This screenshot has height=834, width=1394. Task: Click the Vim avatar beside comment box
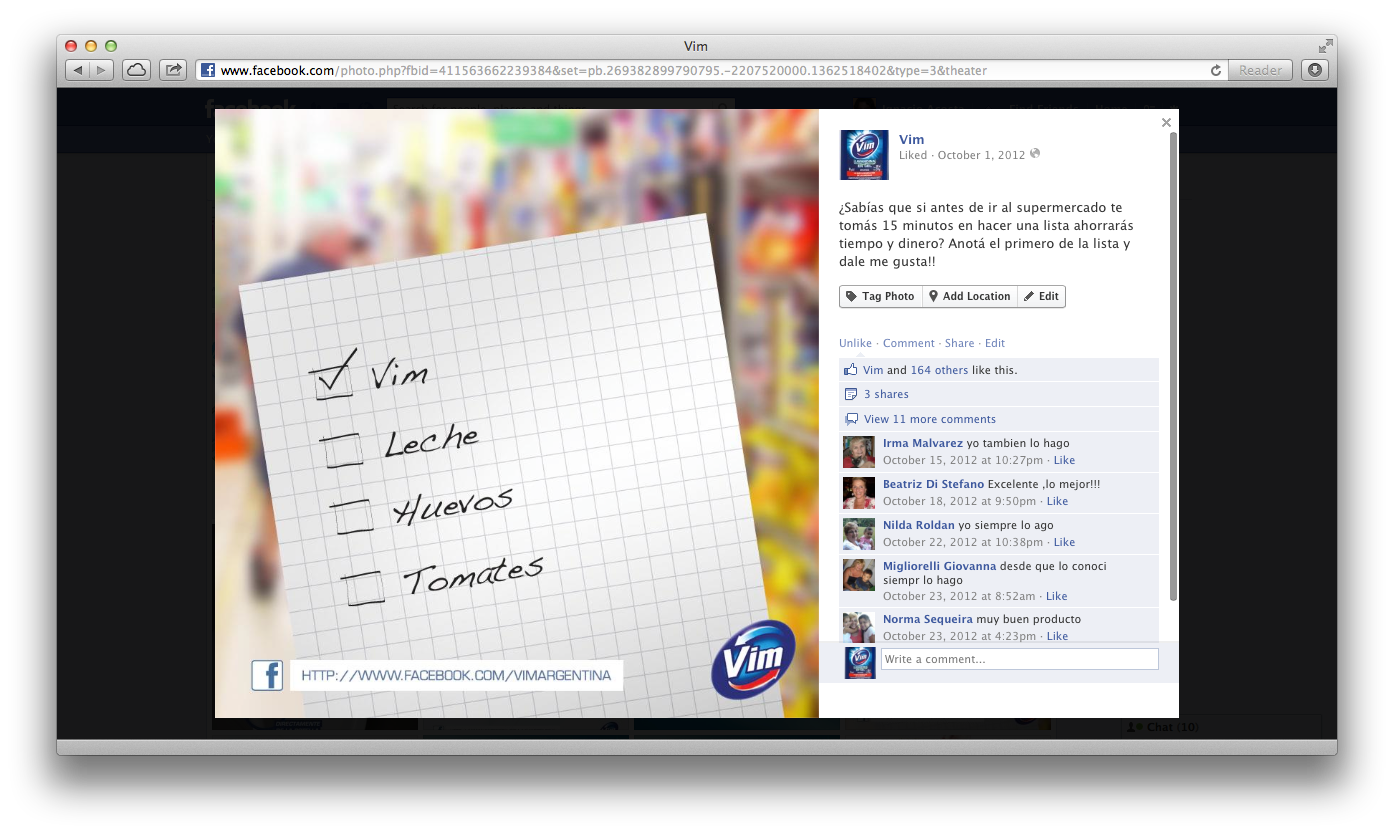[x=860, y=662]
